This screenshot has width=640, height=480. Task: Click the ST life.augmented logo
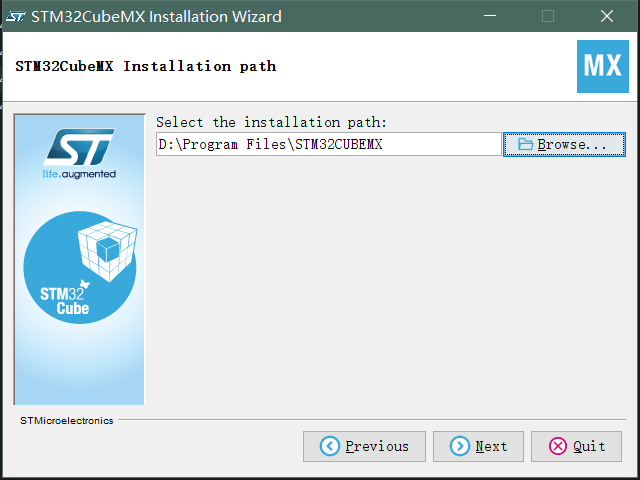[79, 153]
